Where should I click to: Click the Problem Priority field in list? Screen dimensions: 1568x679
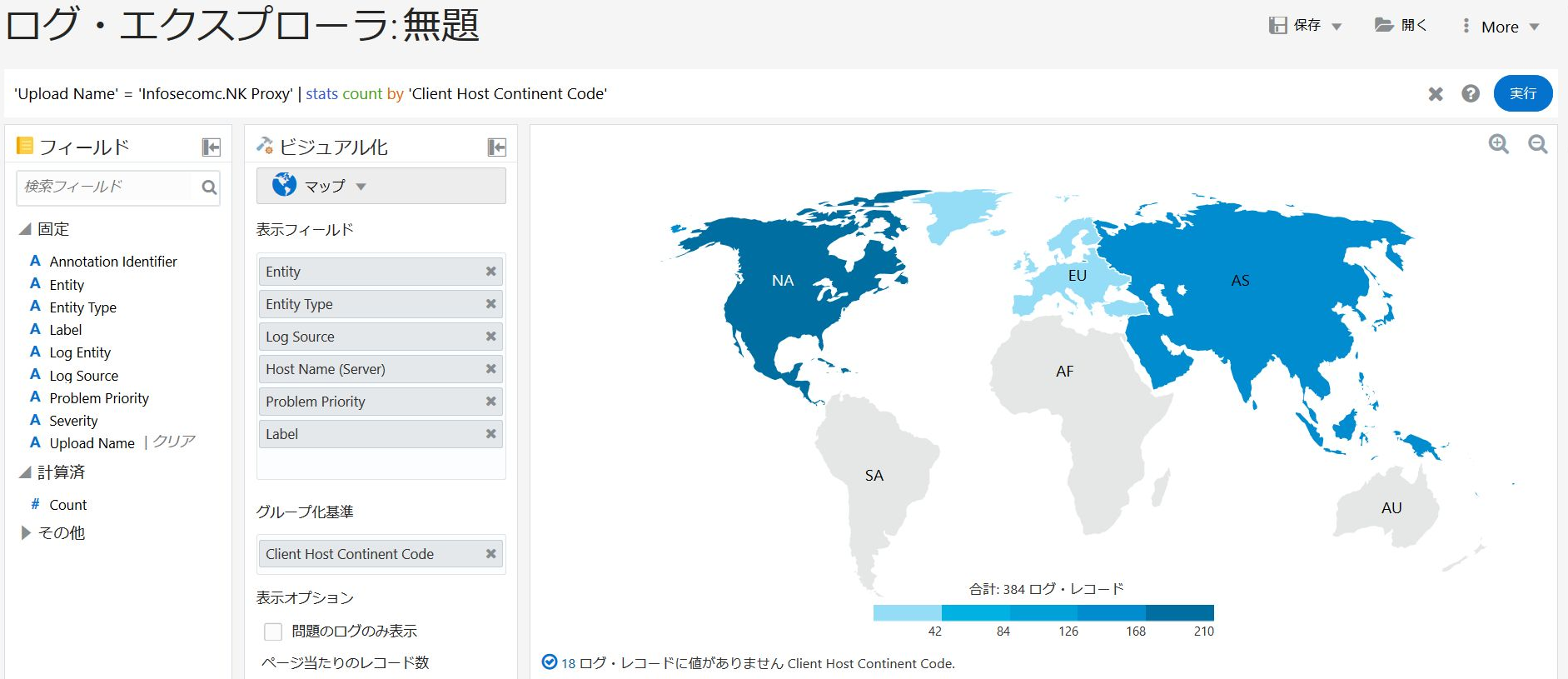click(x=99, y=398)
